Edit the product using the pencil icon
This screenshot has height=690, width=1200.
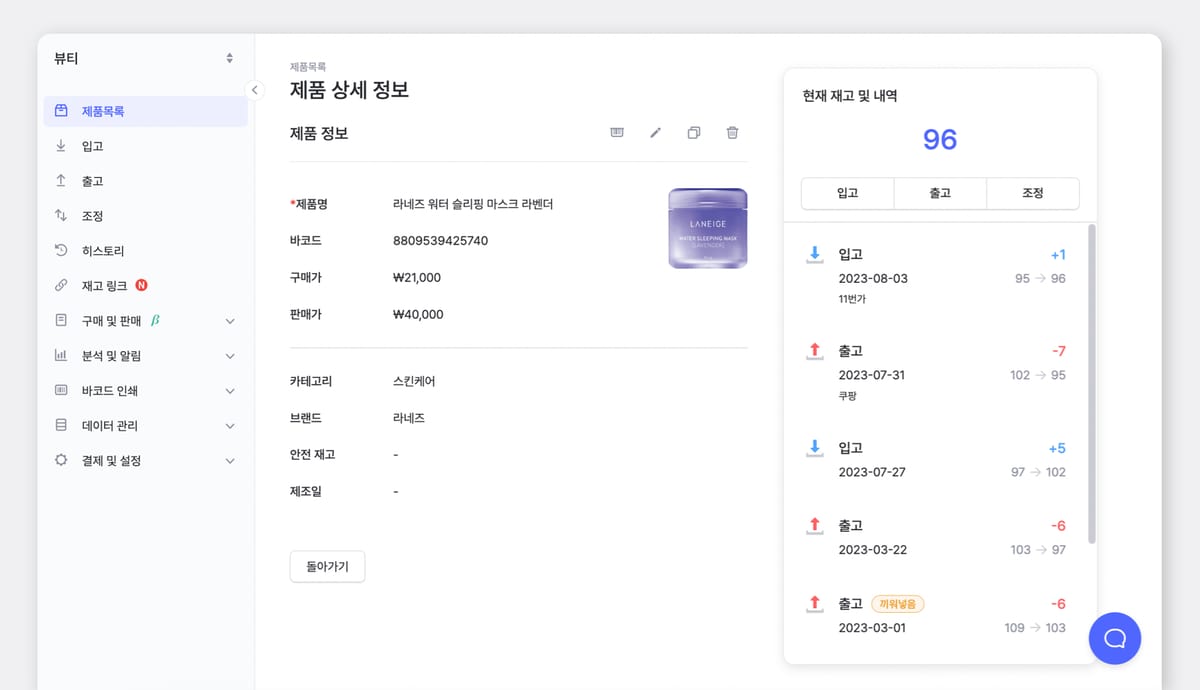655,132
